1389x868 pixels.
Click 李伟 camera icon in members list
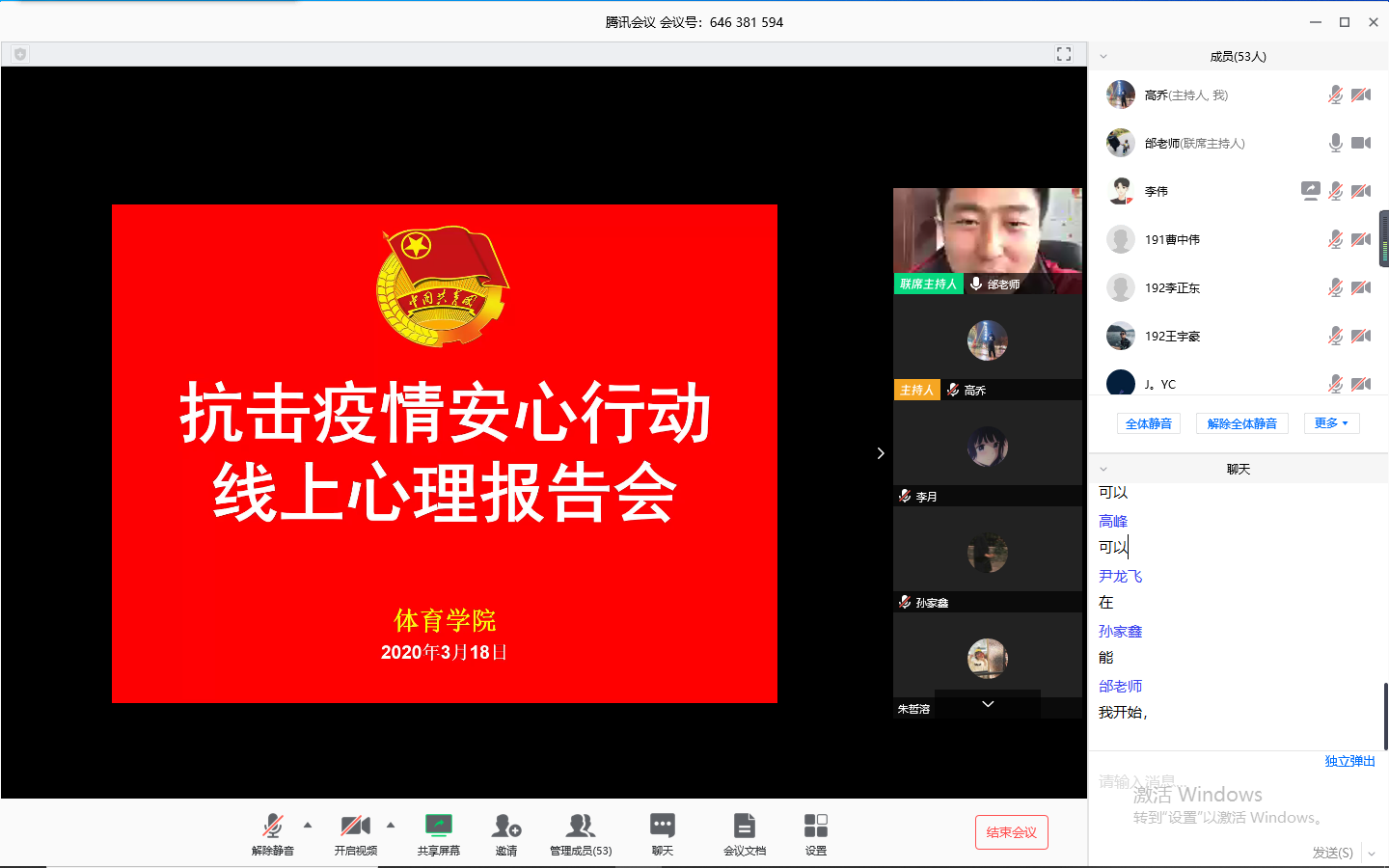tap(1361, 191)
